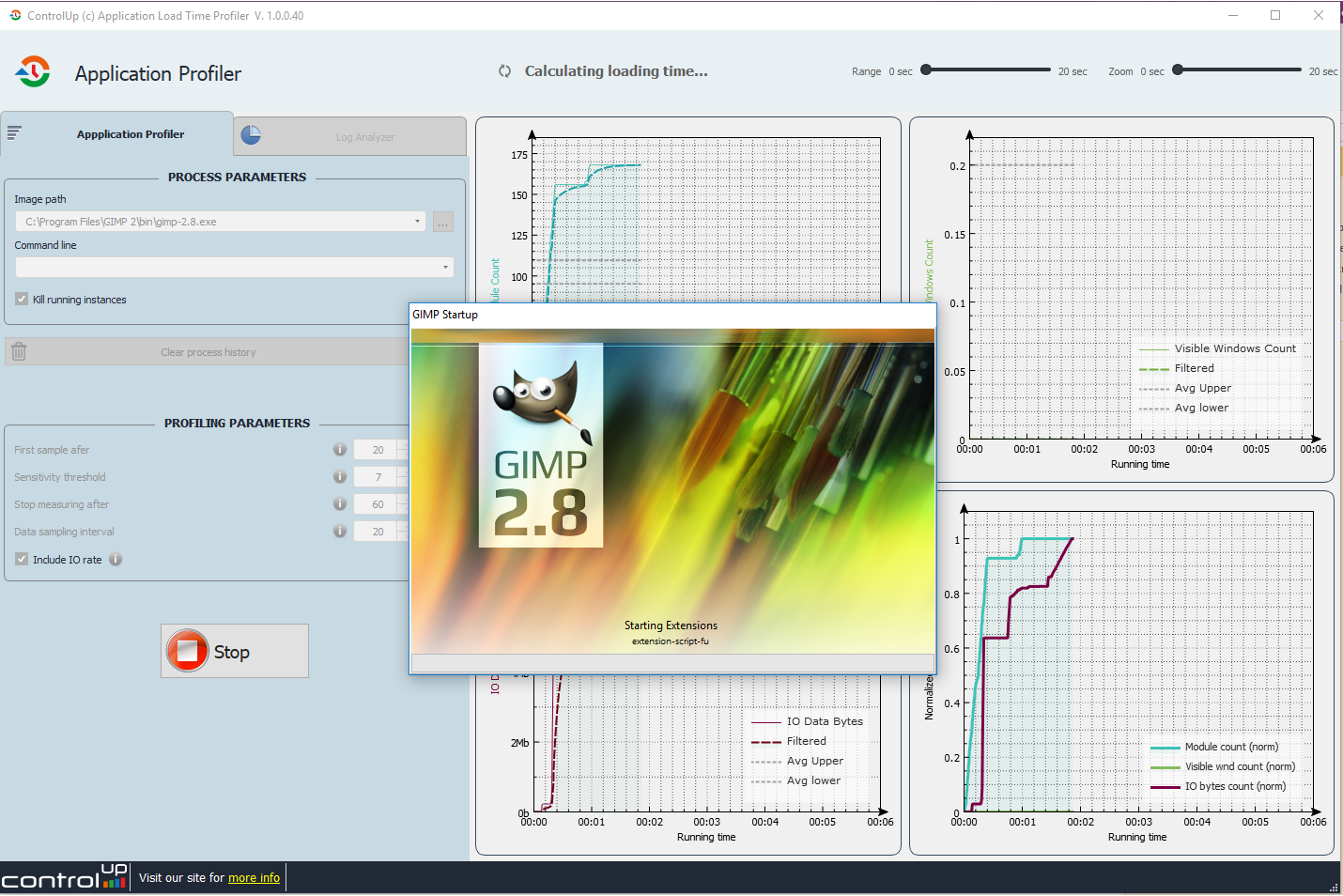Click the pie chart icon on Log Analyzer tab

251,135
